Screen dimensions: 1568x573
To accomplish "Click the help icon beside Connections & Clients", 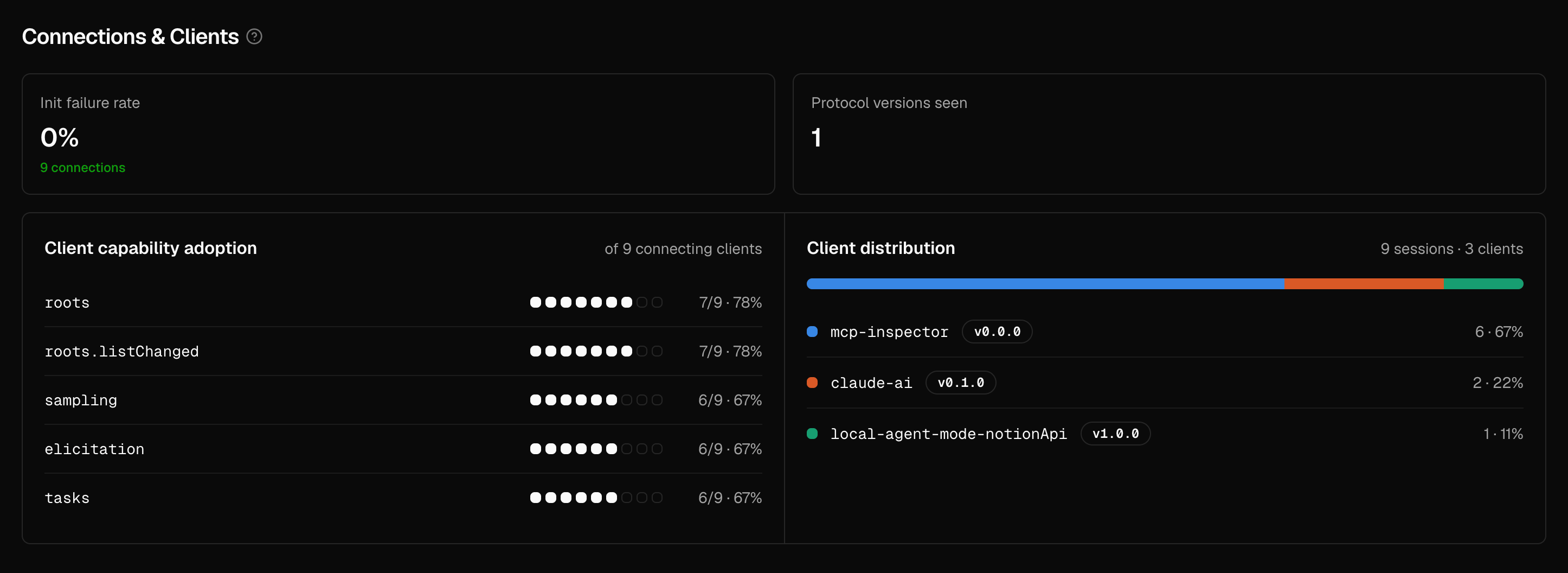I will (254, 37).
